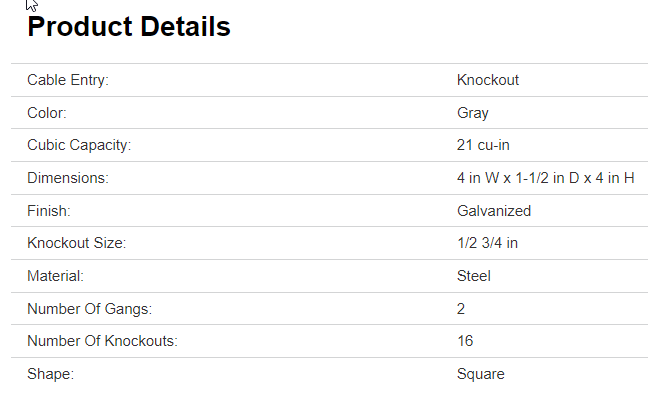Click the Number Of Knockouts label
Screen dimensions: 648x402
102,341
